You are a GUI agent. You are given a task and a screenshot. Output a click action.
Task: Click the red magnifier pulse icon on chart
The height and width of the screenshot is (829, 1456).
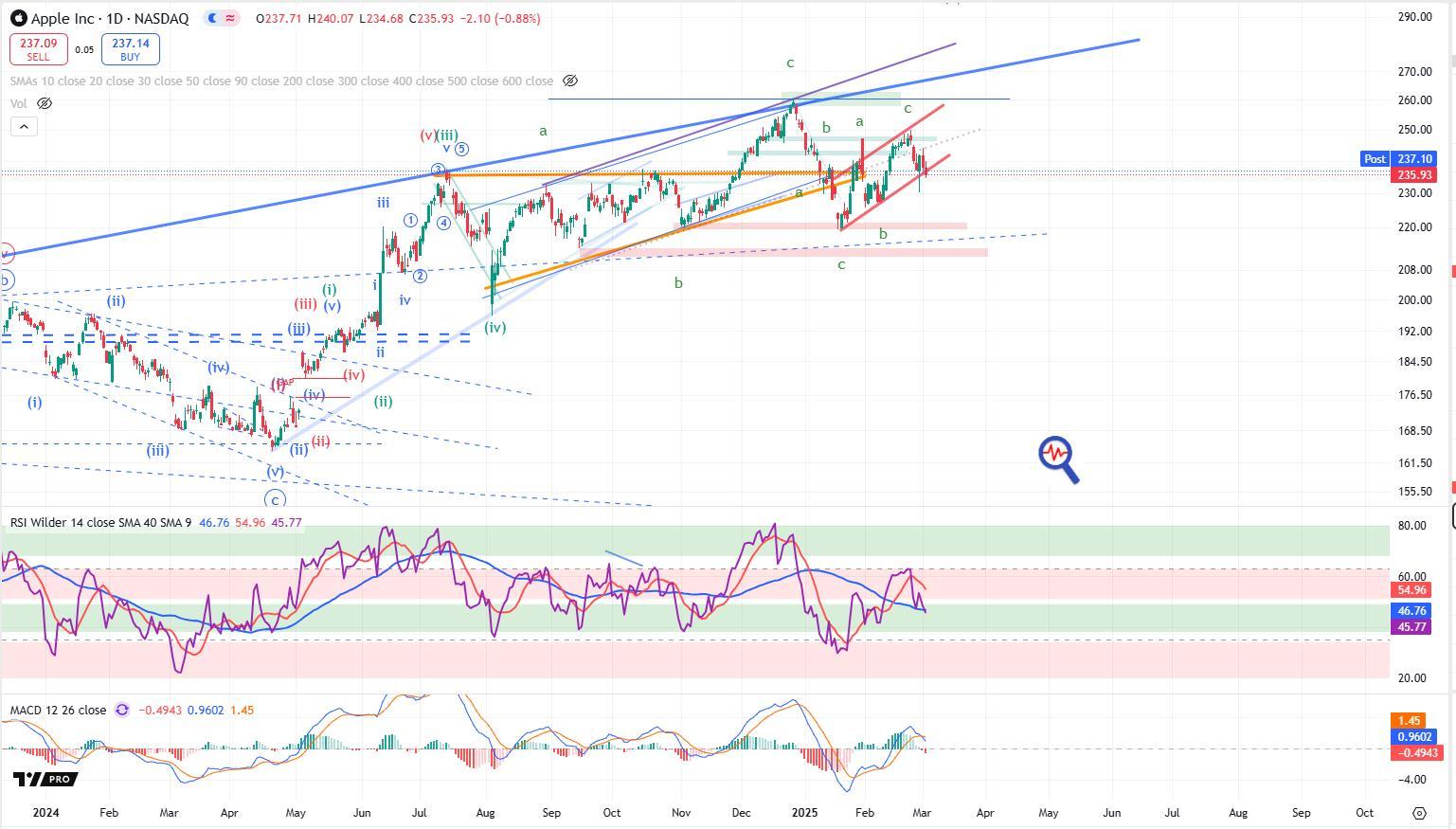point(1058,460)
